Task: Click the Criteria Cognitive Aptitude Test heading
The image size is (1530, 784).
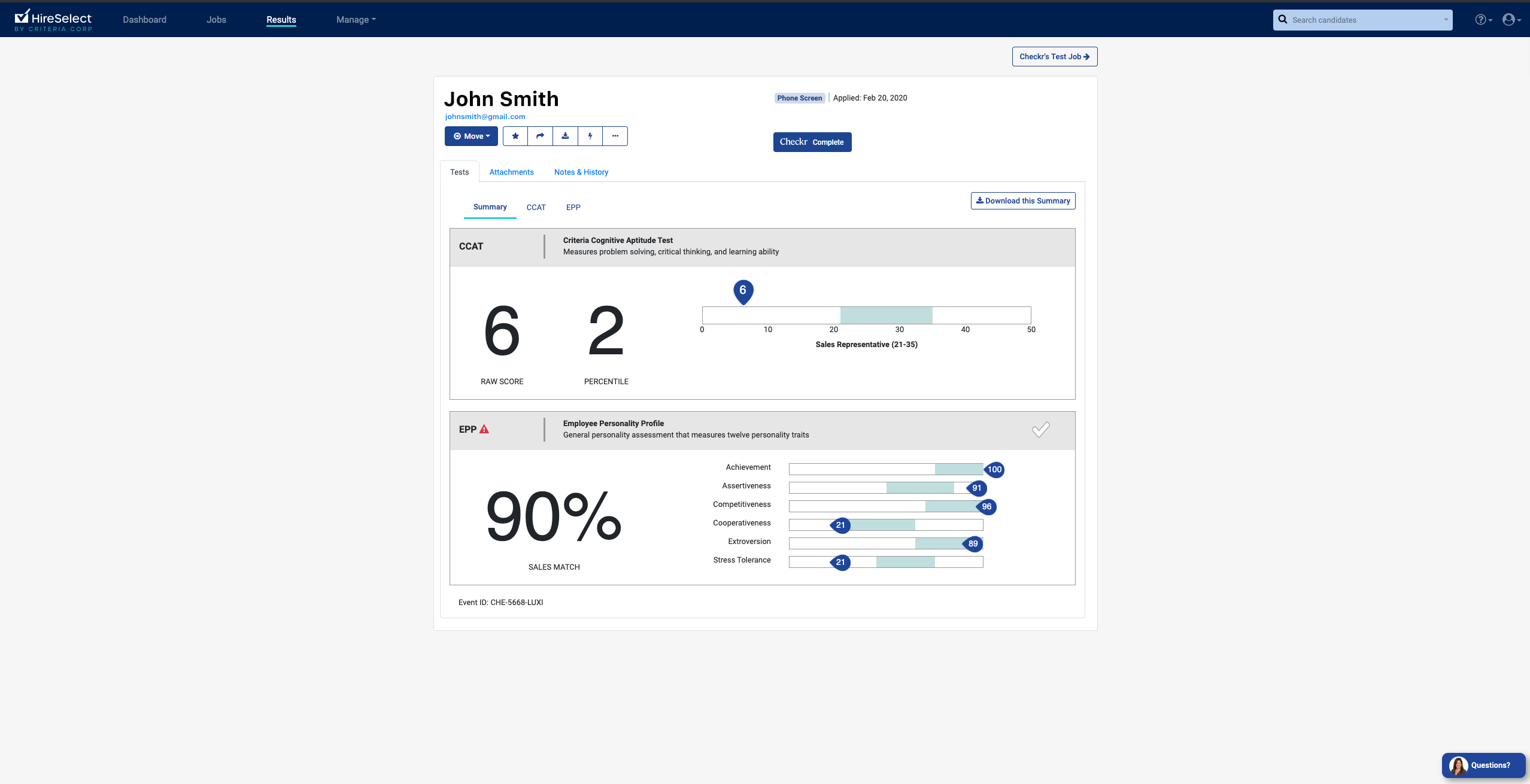Action: 618,241
